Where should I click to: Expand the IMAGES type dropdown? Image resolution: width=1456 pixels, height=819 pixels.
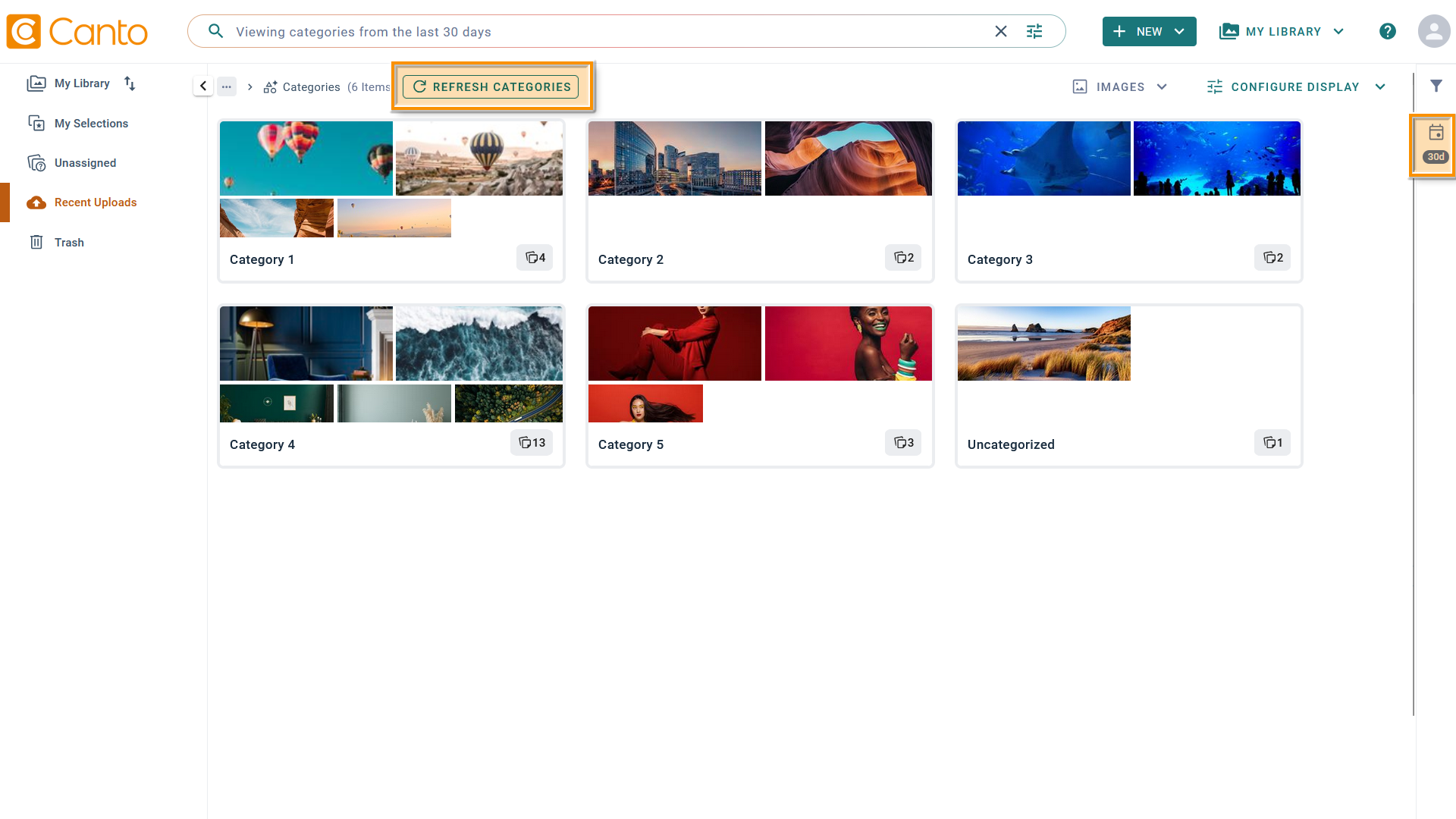point(1120,87)
